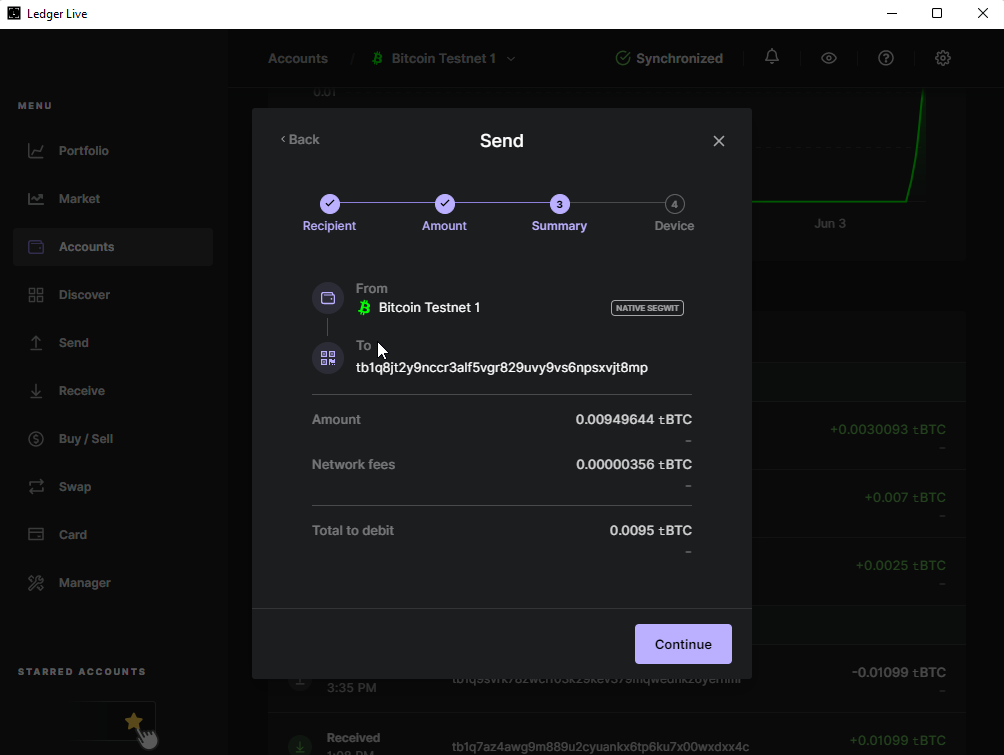Click the starred accounts star icon

(133, 721)
